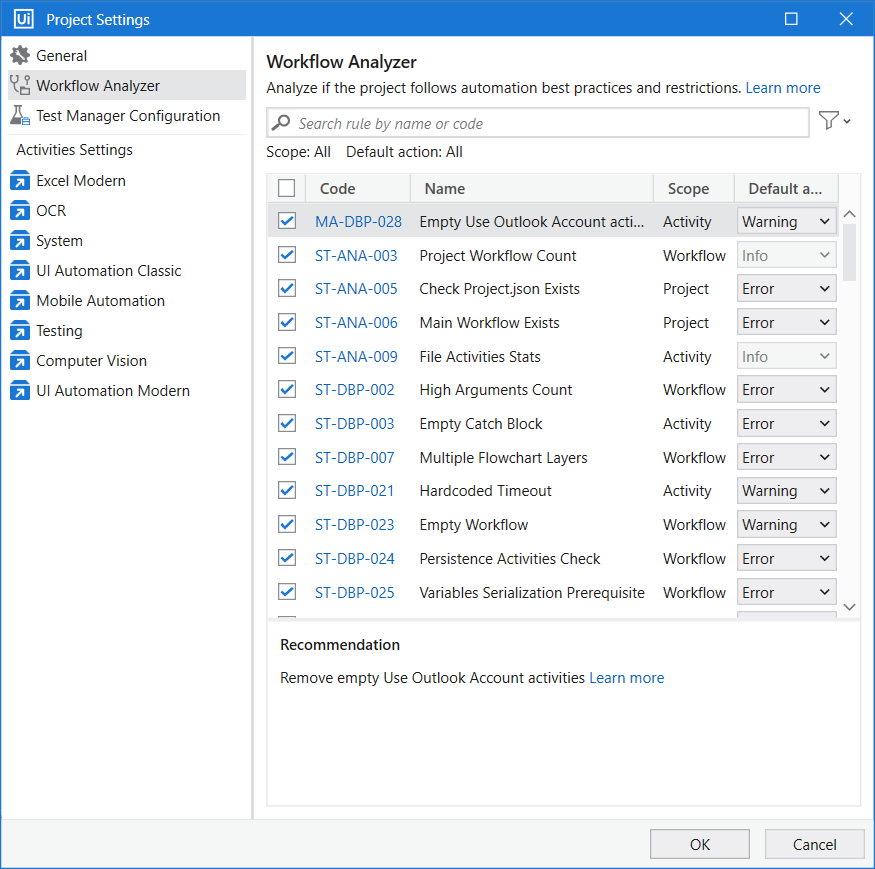
Task: Click the Mobile Automation activity icon
Action: [x=20, y=301]
